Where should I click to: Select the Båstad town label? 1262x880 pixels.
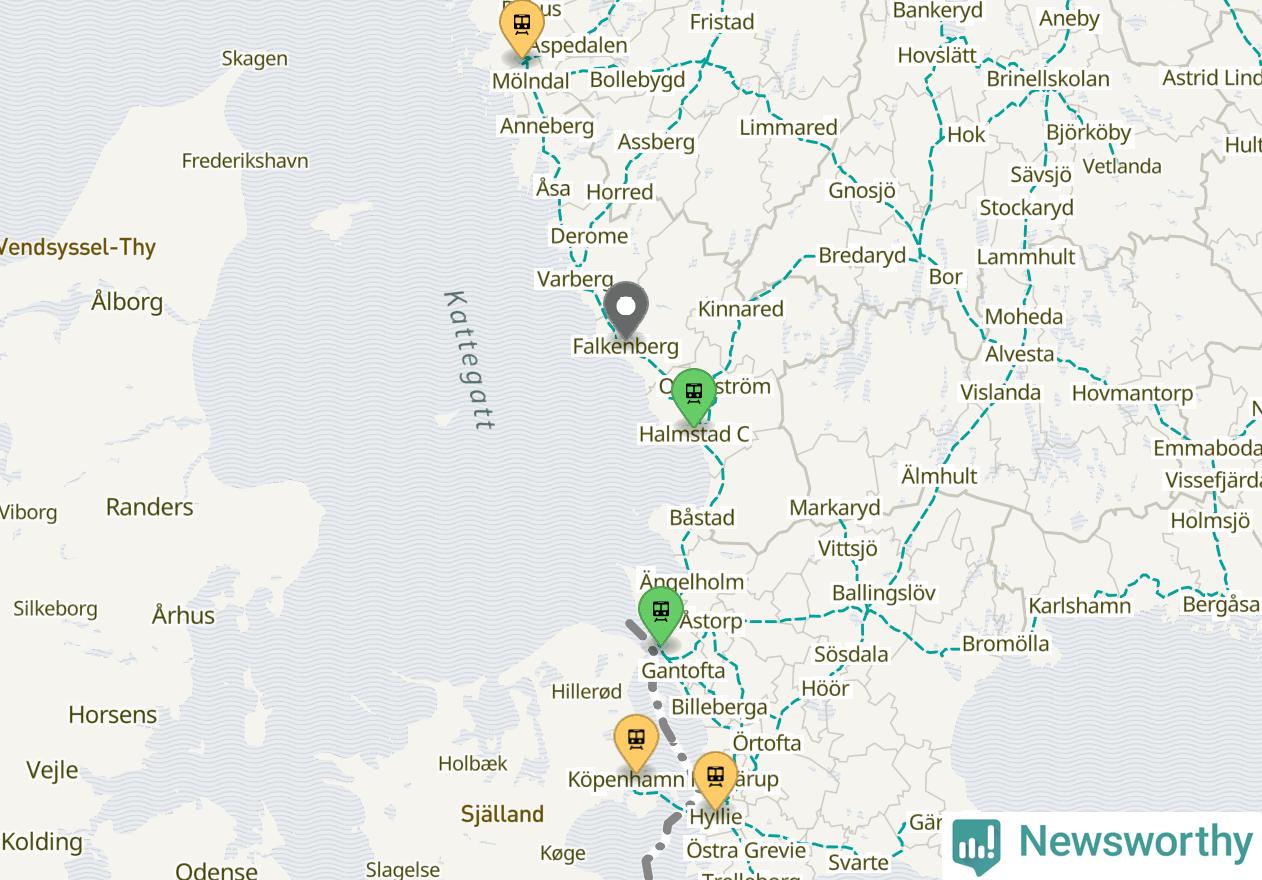(702, 518)
